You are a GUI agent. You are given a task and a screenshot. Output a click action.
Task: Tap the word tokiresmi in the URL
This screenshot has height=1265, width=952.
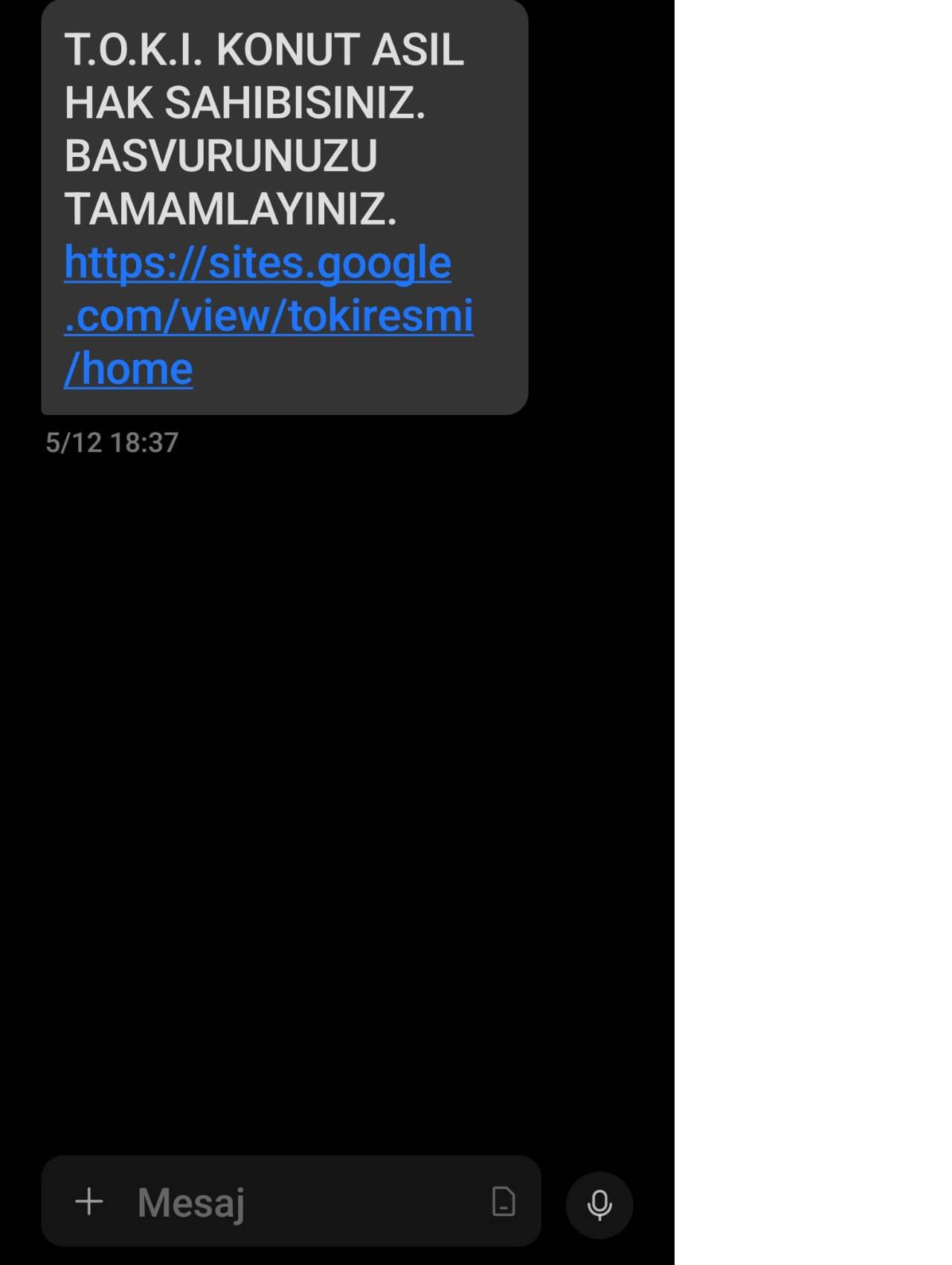point(381,316)
